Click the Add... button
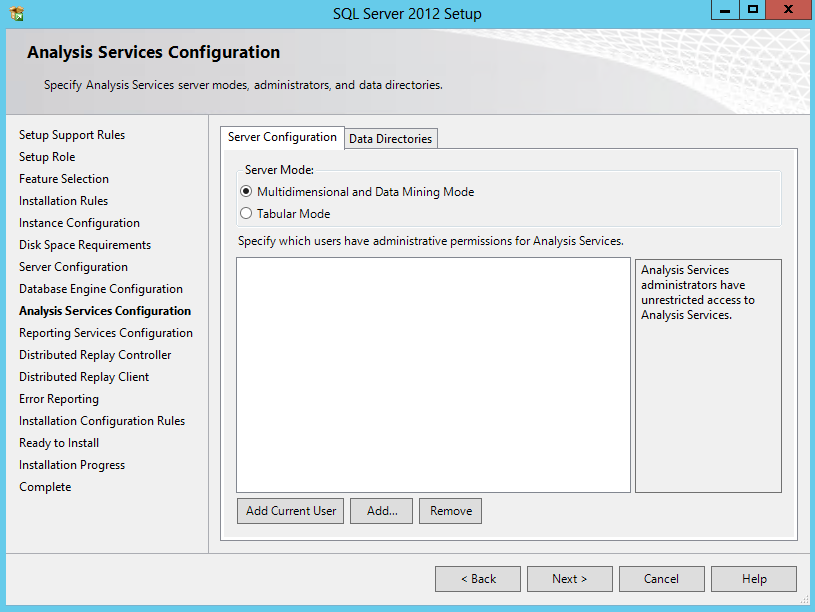 tap(382, 511)
